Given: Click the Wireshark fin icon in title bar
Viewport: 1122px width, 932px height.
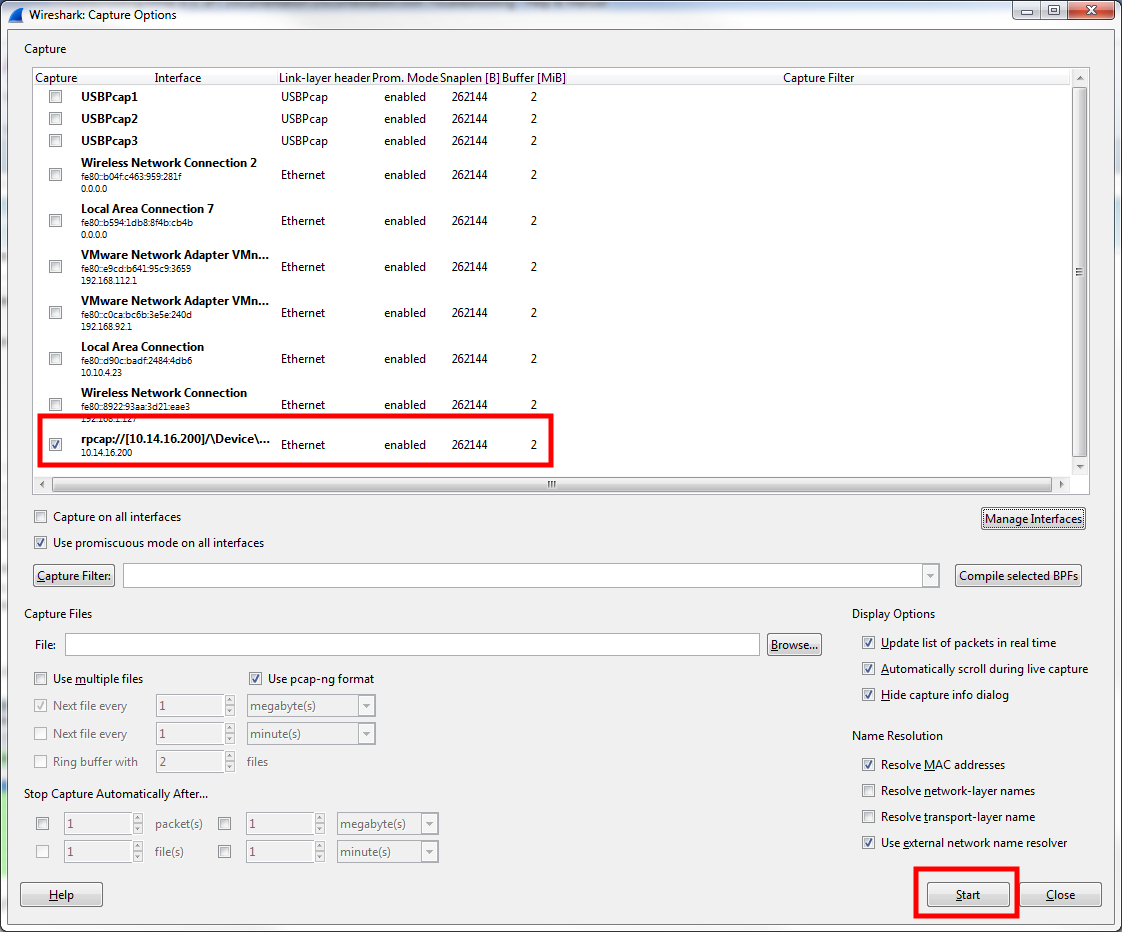Looking at the screenshot, I should [16, 14].
